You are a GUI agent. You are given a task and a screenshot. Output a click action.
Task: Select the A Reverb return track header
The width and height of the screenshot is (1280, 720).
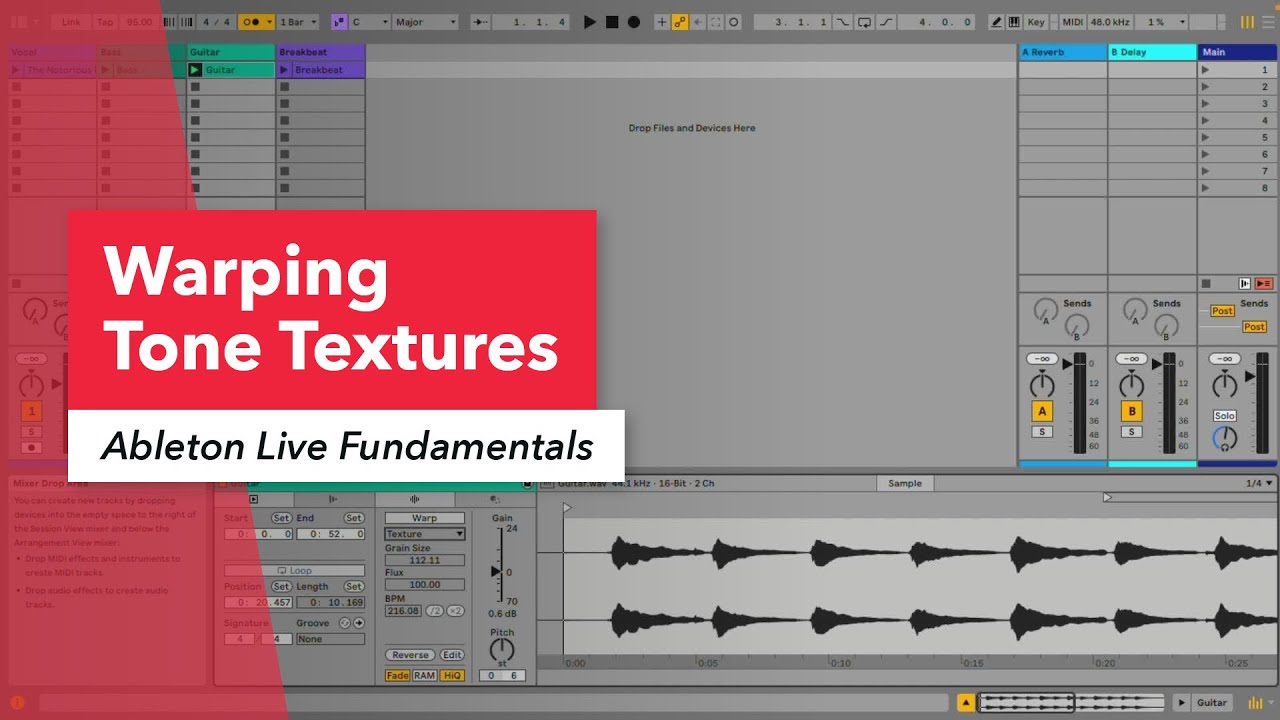tap(1062, 52)
